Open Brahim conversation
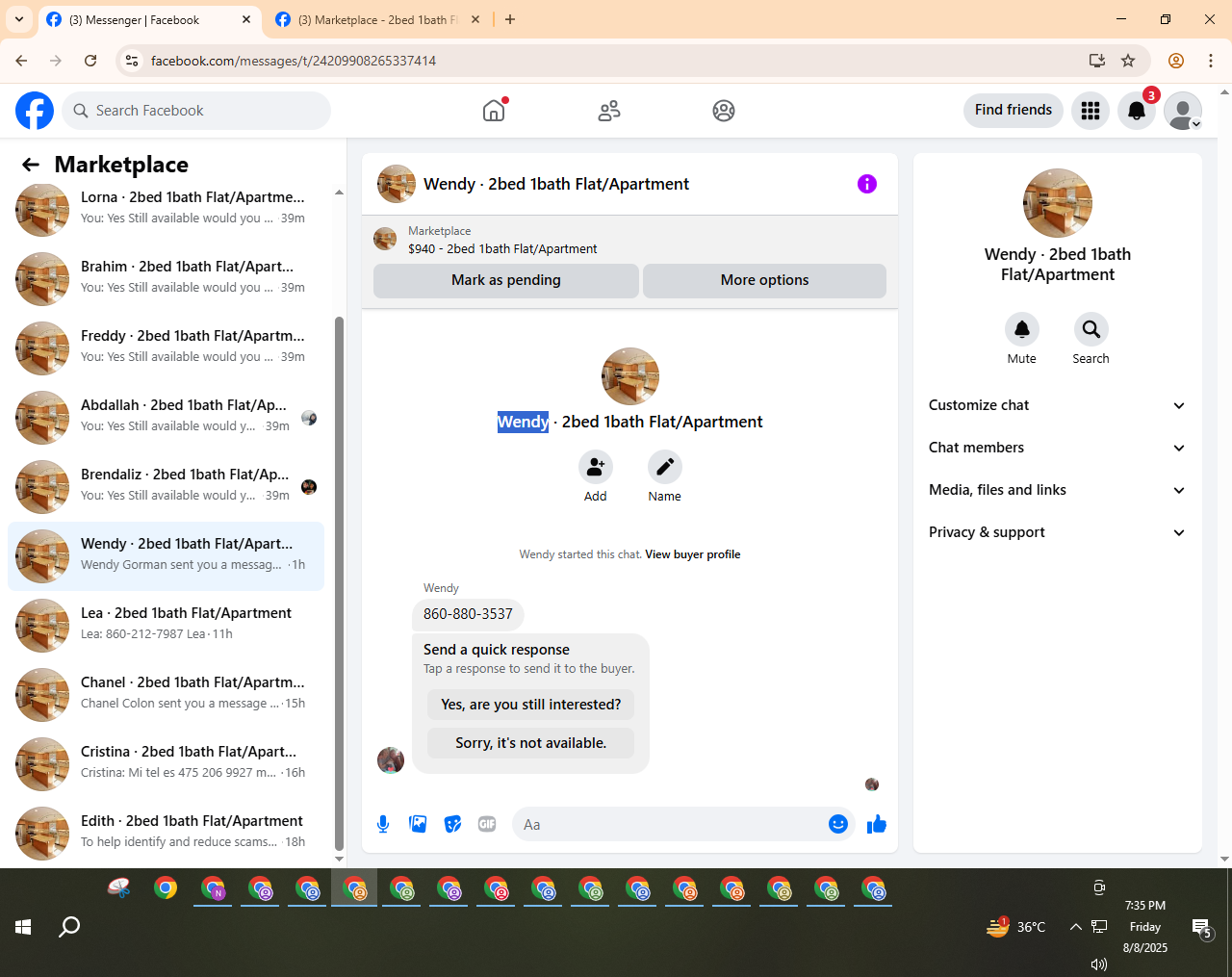The width and height of the screenshot is (1232, 977). (x=166, y=278)
